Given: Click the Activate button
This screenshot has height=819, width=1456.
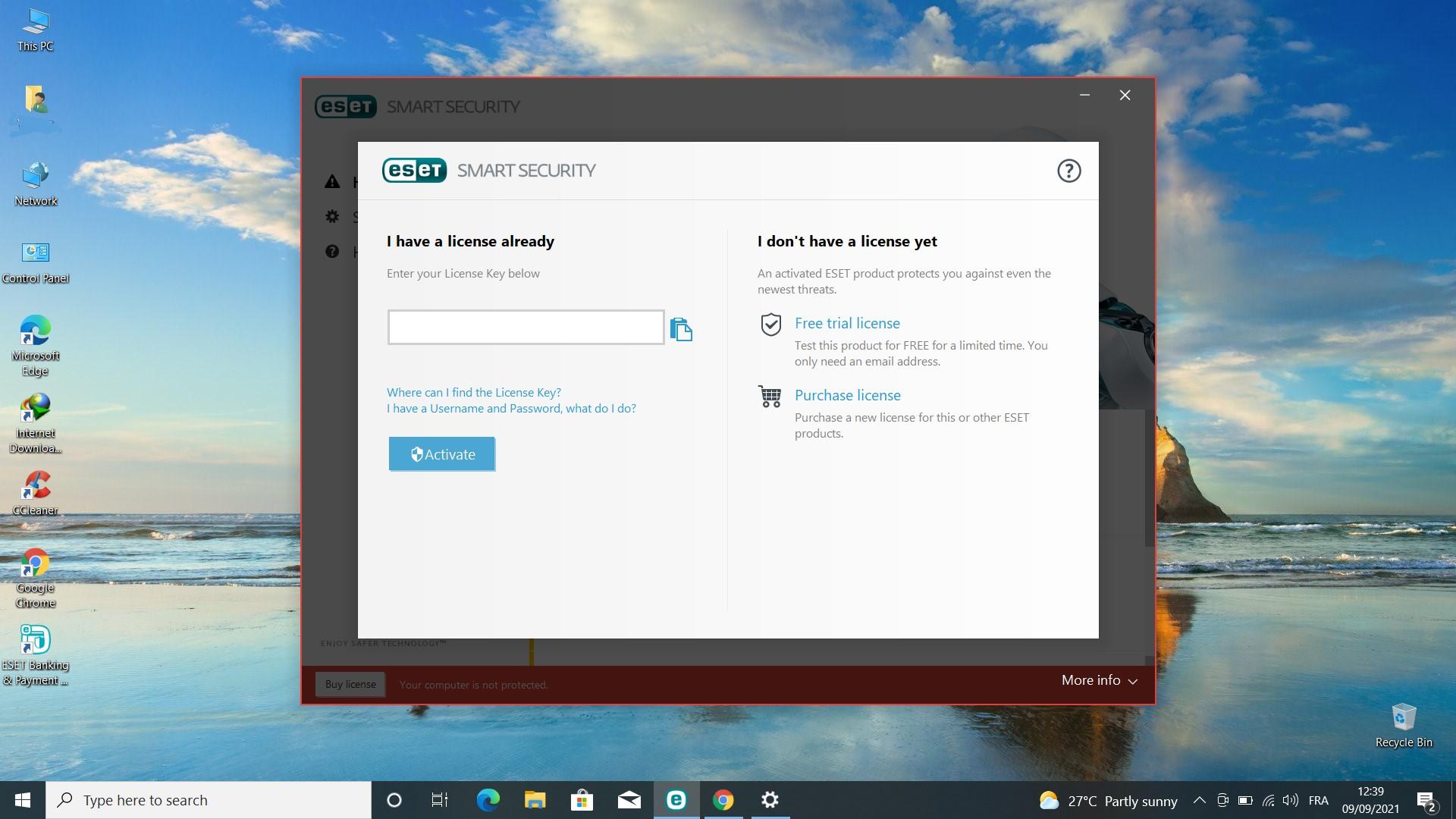Looking at the screenshot, I should [441, 453].
